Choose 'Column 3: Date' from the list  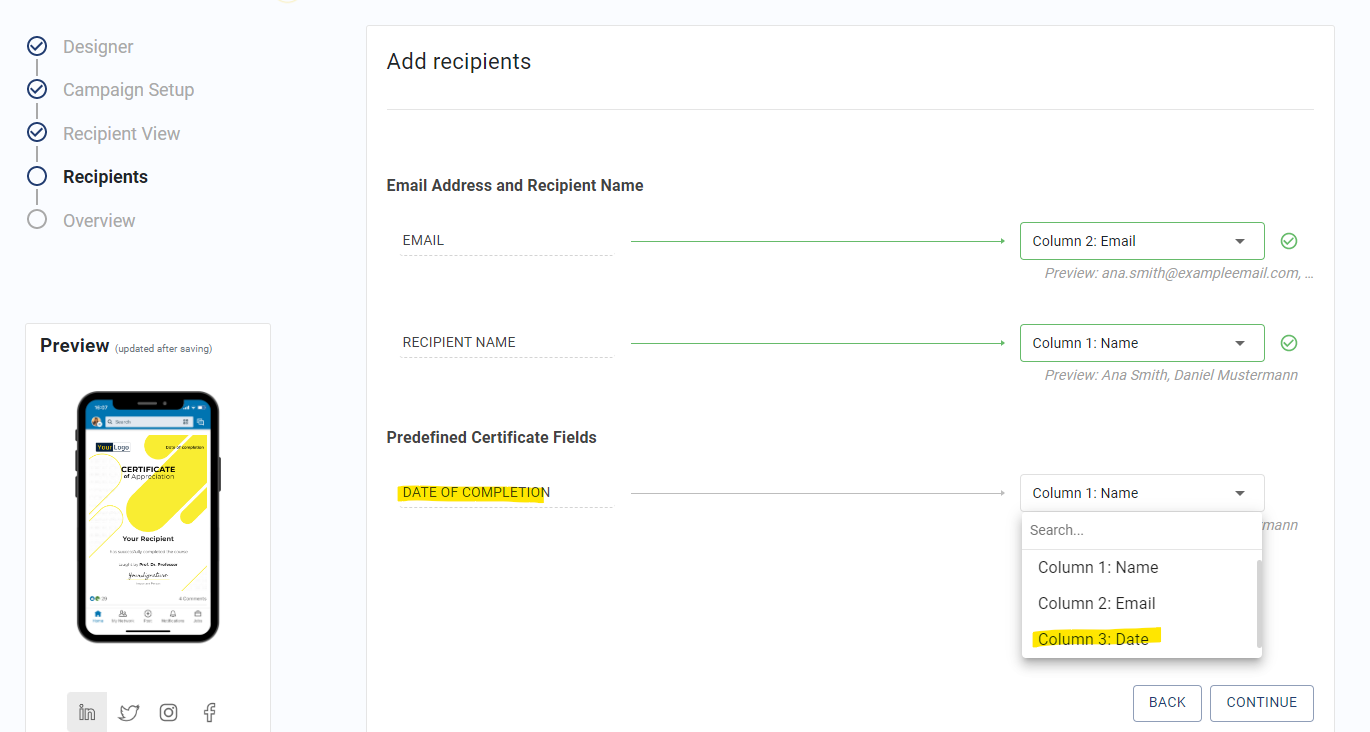click(x=1093, y=639)
